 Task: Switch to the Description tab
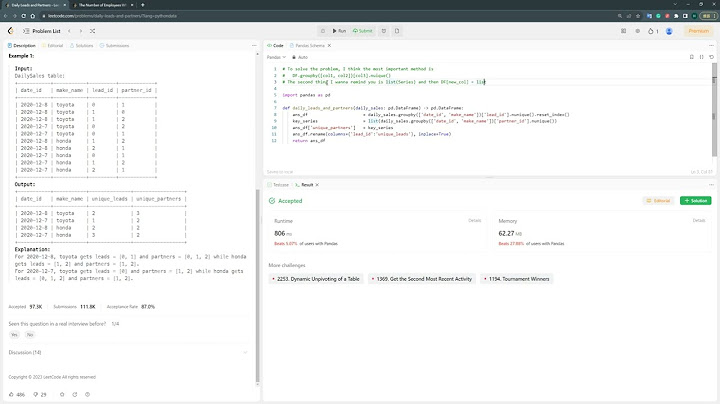click(x=22, y=45)
